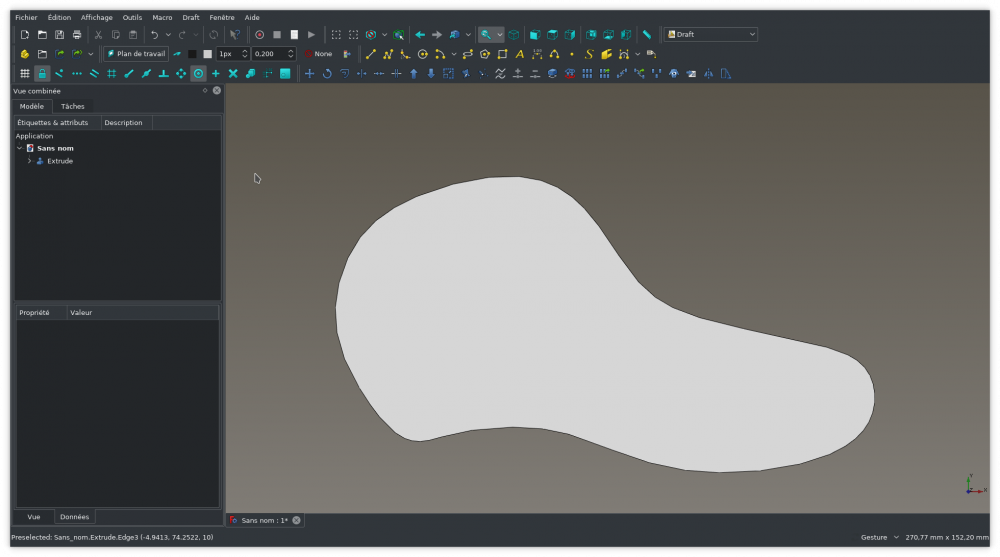
Task: Open the Macro menu
Action: (162, 17)
